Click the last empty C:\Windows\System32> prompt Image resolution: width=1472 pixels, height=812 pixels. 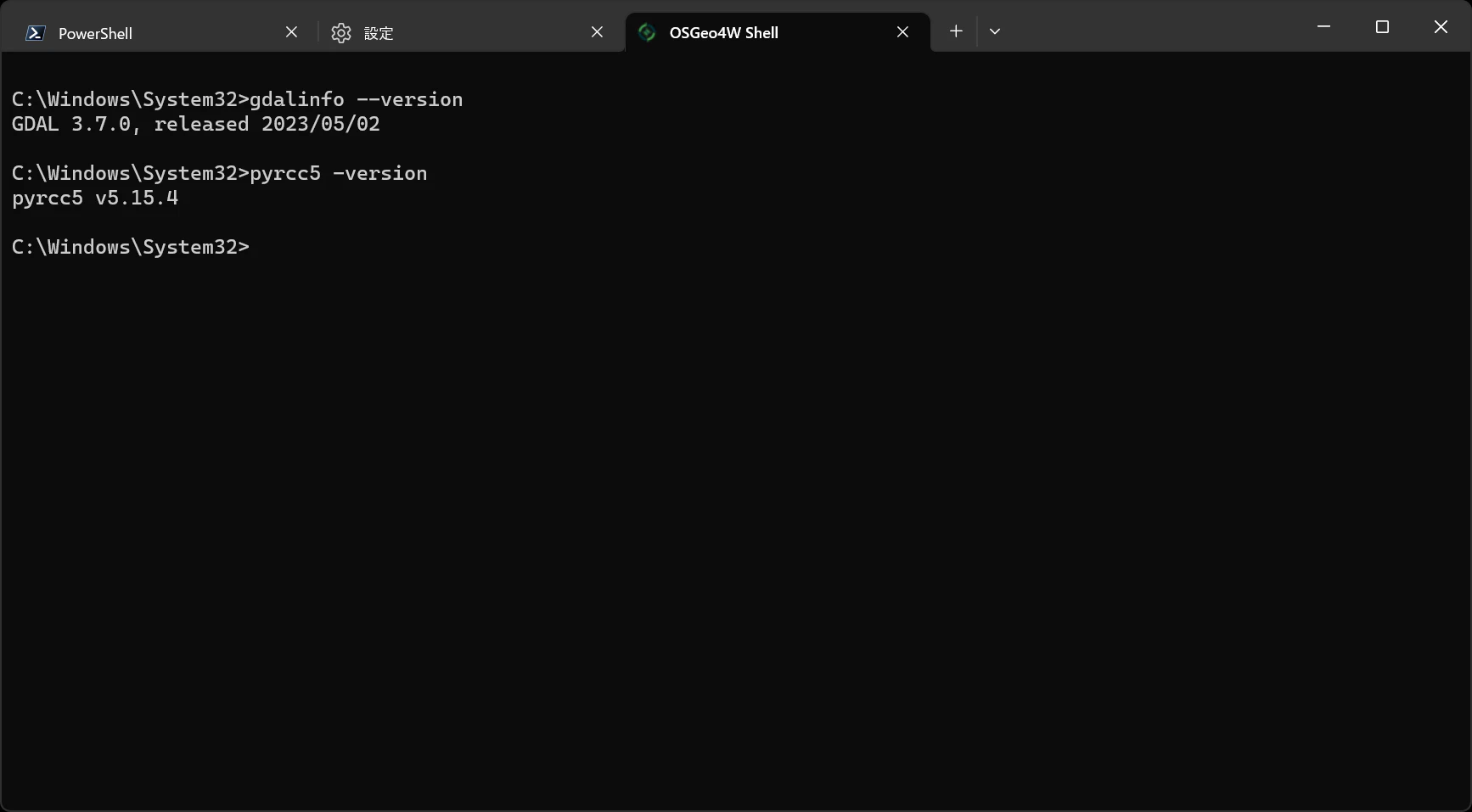(x=131, y=247)
